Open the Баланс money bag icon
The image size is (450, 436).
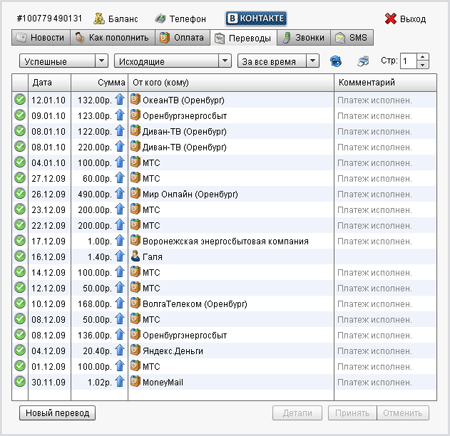click(x=99, y=19)
